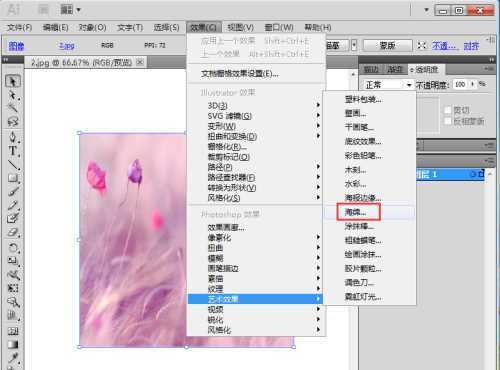Collapse the right panel dock with double arrows
The image size is (500, 370).
tap(492, 60)
